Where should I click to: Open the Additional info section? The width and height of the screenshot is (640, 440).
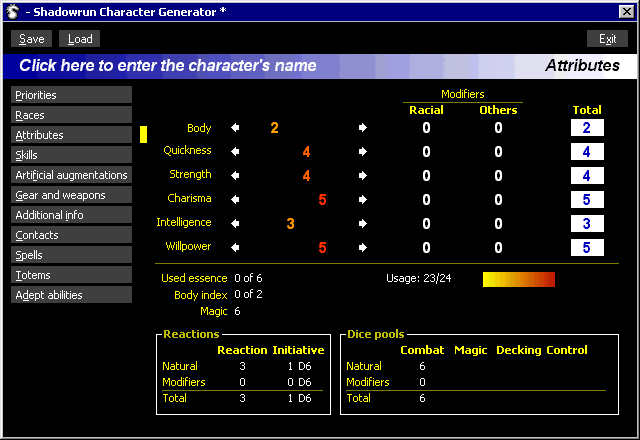click(x=71, y=215)
